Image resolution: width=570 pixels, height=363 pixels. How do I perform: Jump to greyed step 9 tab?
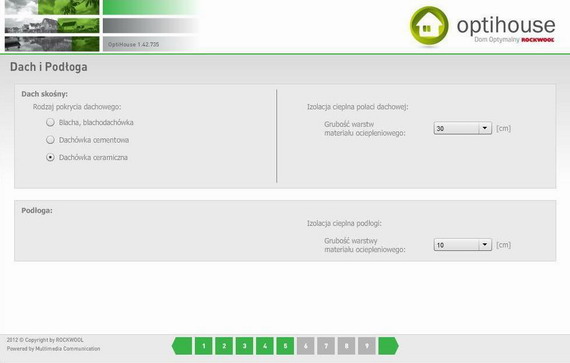pos(367,346)
